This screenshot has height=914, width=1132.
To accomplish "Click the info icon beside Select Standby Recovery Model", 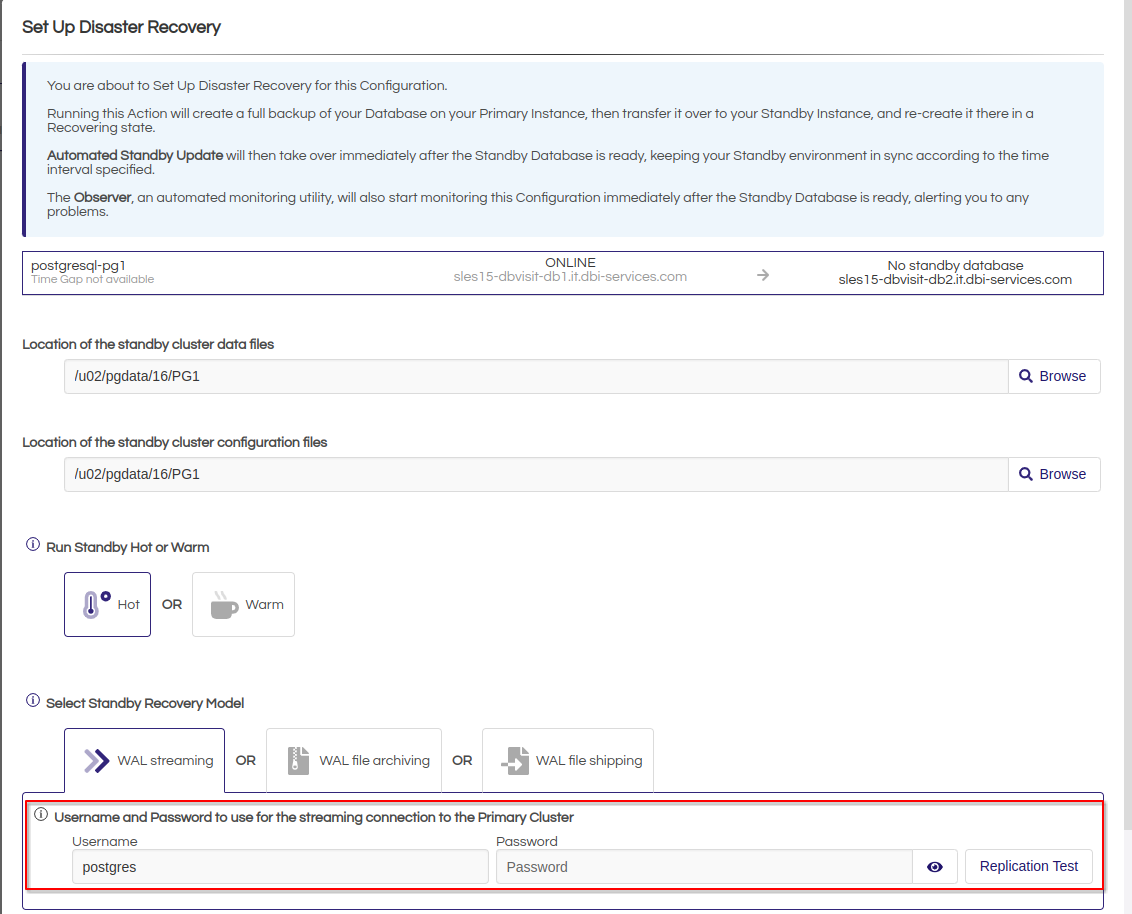I will pos(33,702).
